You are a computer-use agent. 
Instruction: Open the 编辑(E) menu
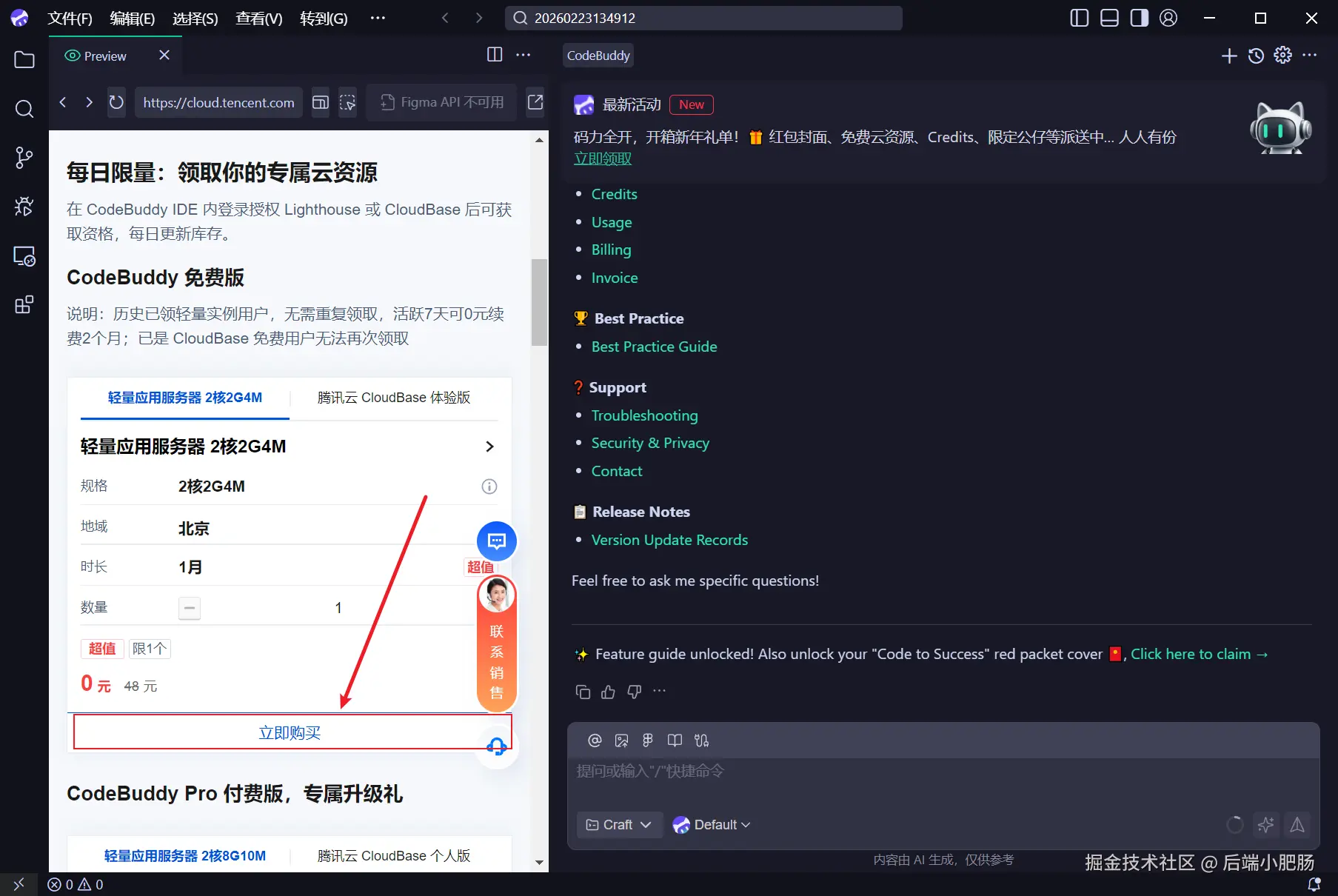[x=133, y=19]
